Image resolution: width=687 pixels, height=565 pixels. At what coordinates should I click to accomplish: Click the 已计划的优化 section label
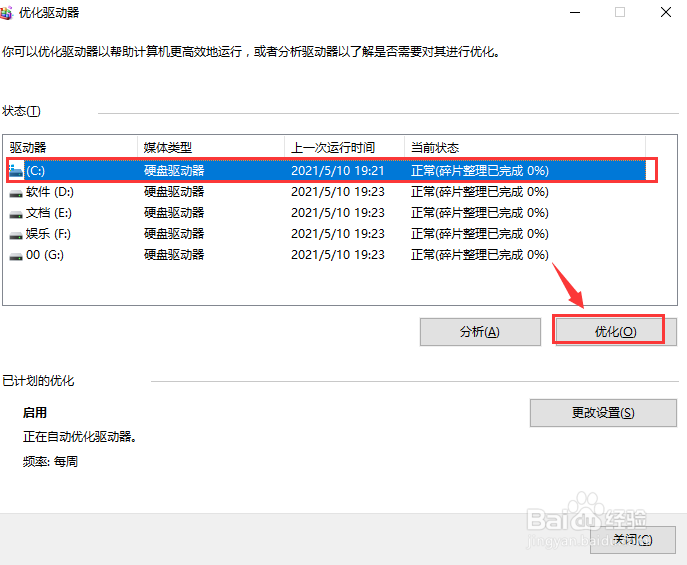tap(38, 381)
